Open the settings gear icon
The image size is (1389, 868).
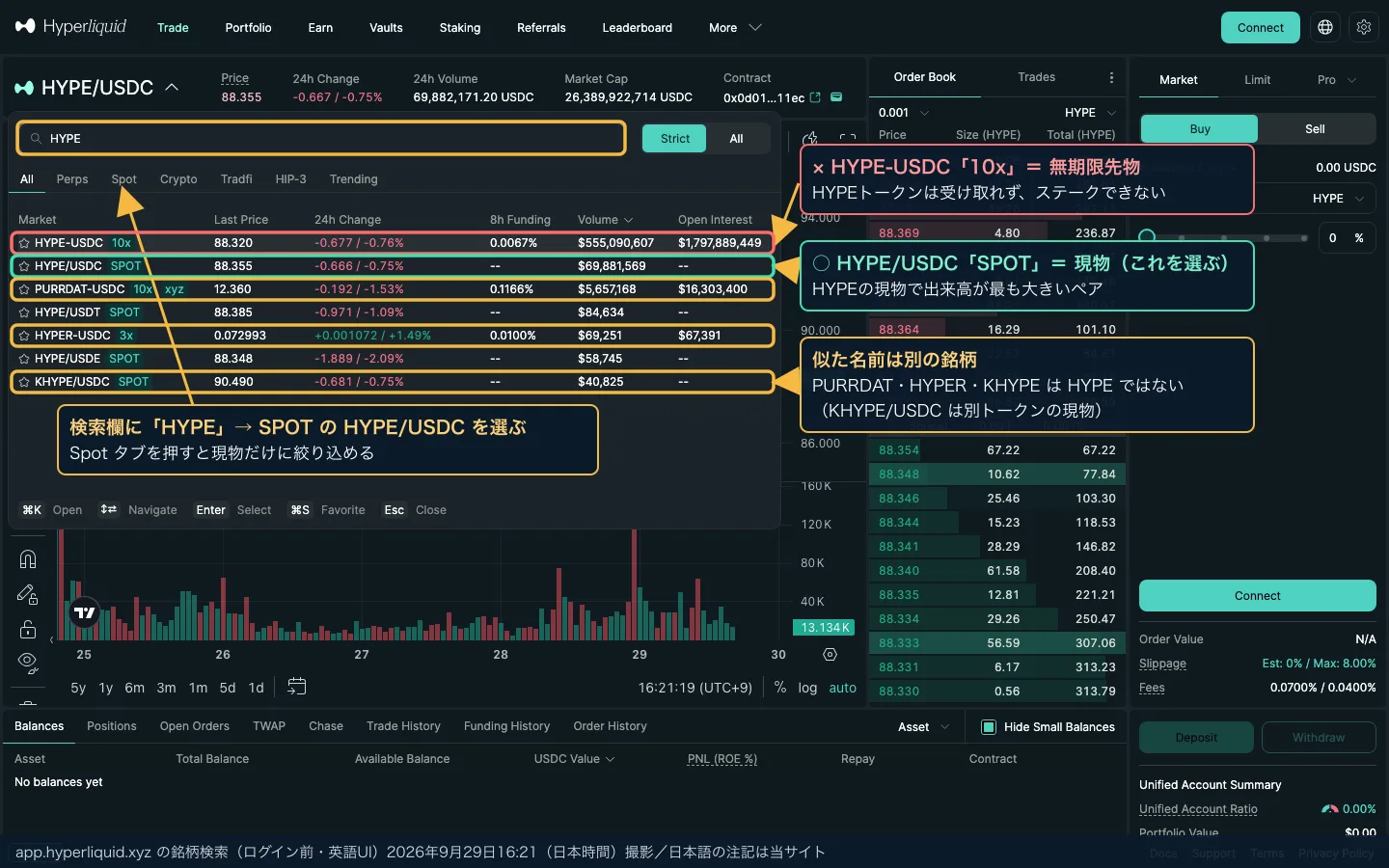1364,27
